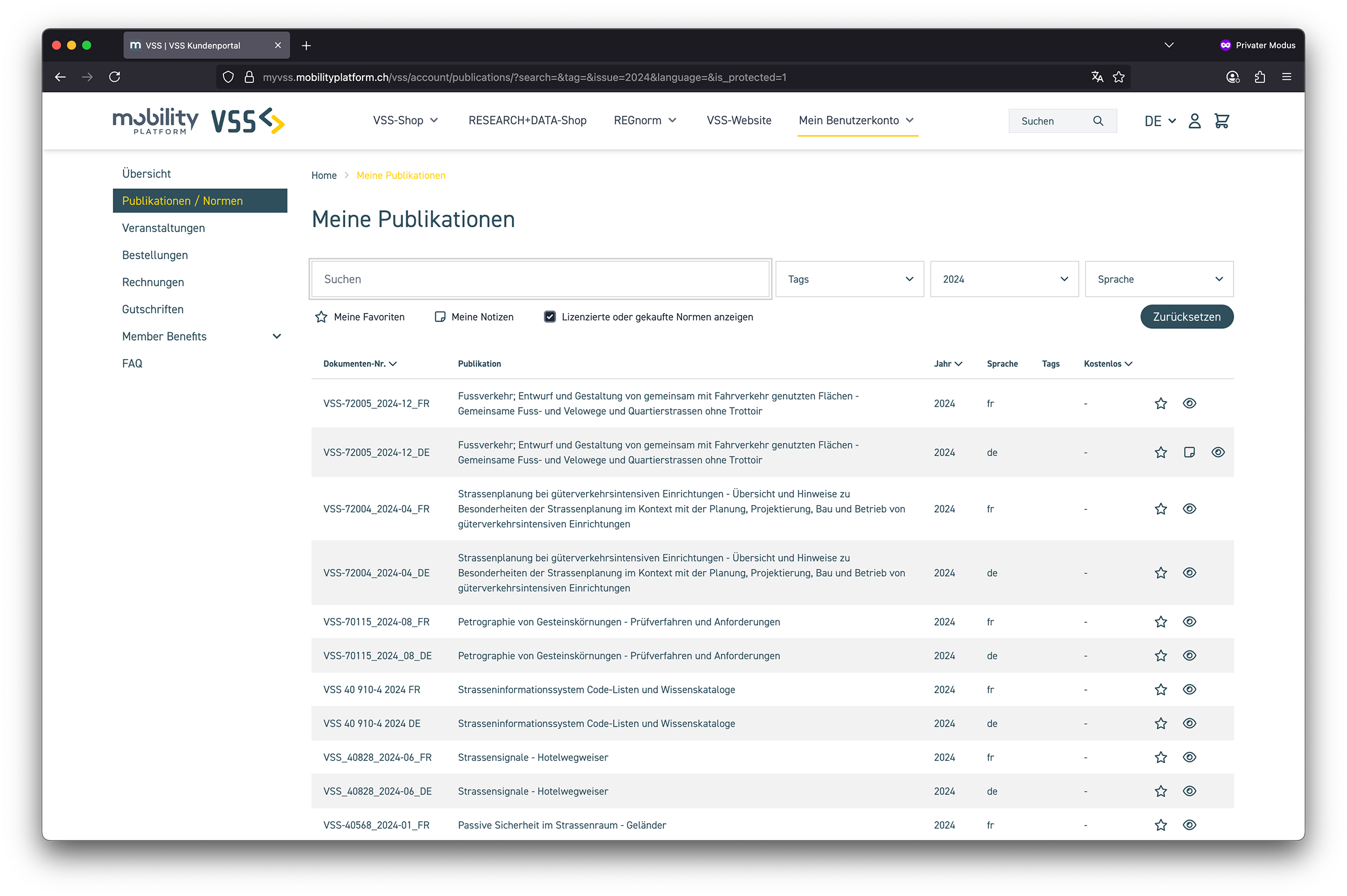Open the DE language selector
The height and width of the screenshot is (896, 1347).
click(1160, 121)
